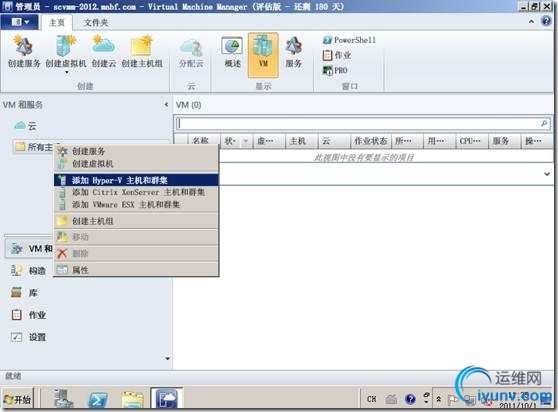558x412 pixels.
Task: Sort by the CPU column header
Action: [472, 141]
